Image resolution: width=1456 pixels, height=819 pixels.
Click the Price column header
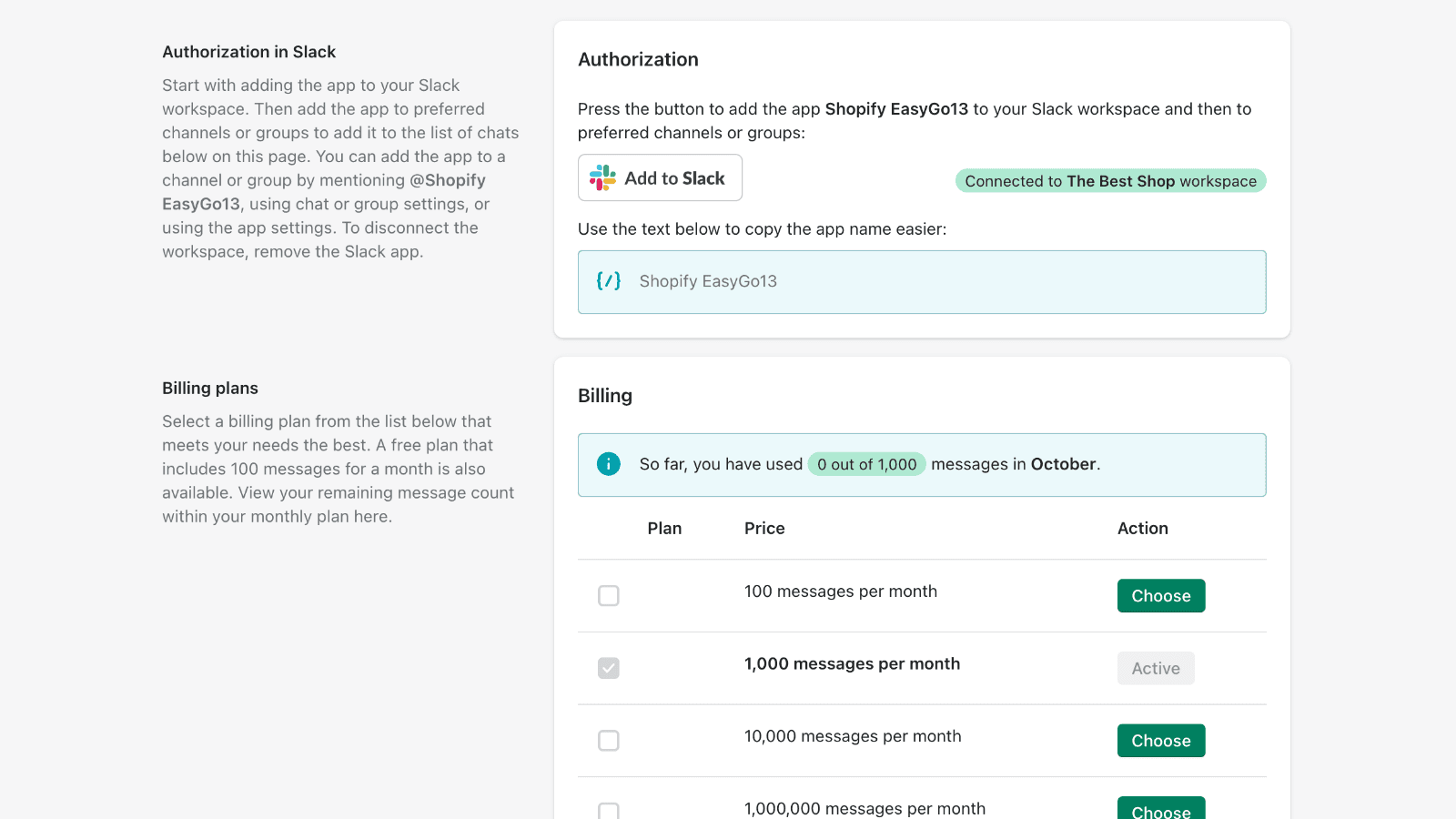pos(763,528)
